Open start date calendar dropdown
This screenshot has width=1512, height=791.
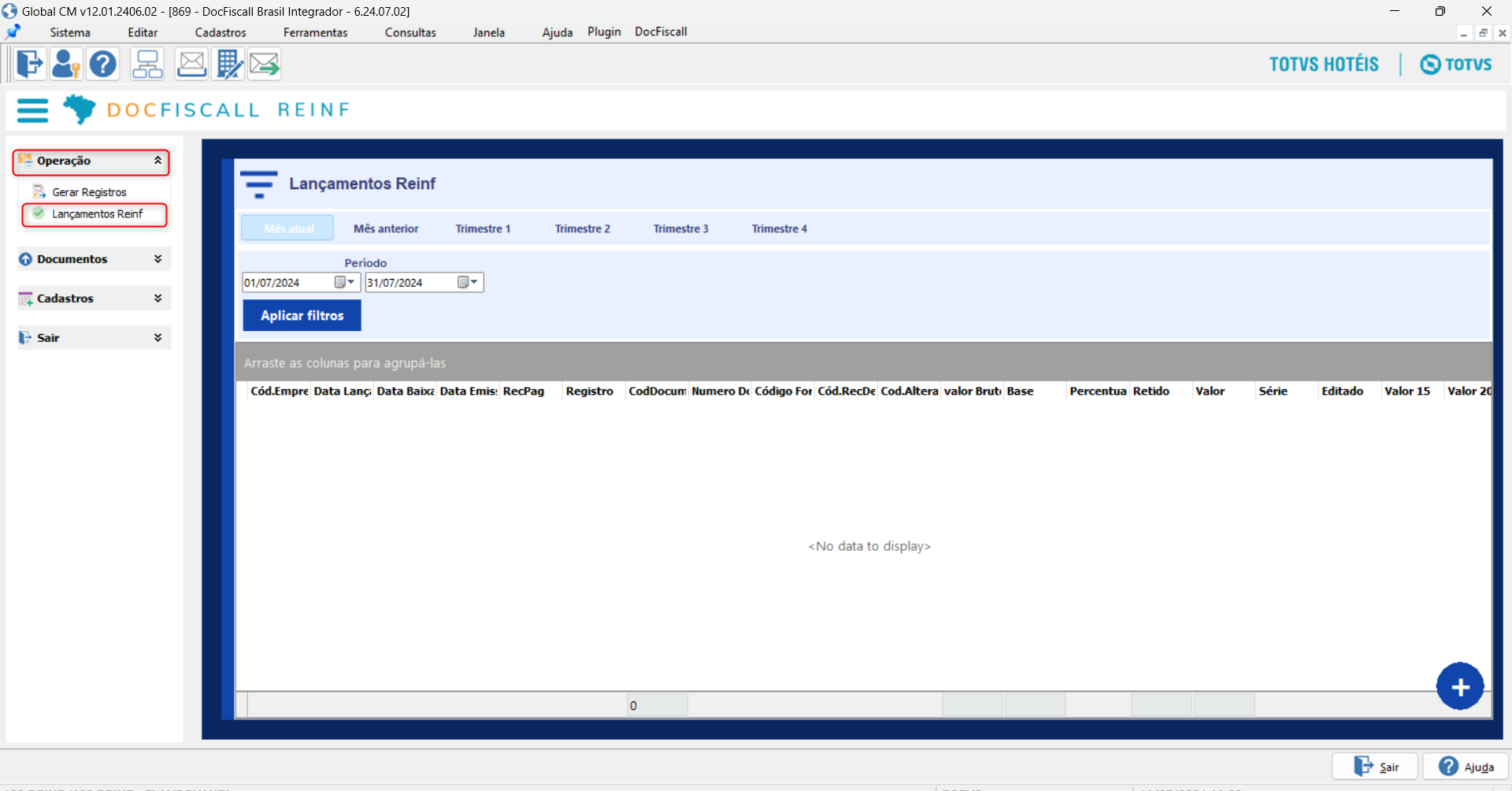(345, 282)
